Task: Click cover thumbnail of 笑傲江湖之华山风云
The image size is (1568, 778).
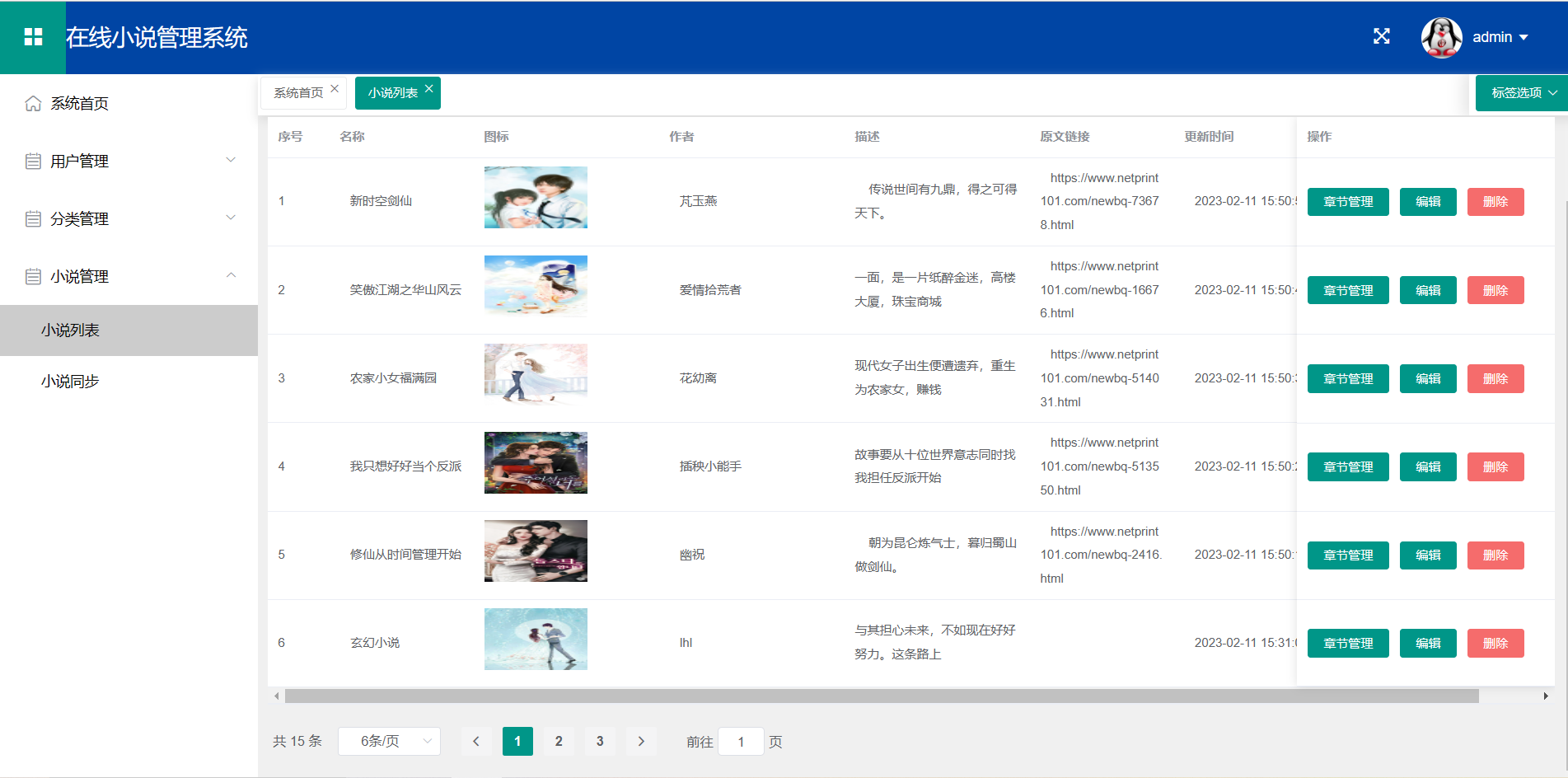Action: [x=536, y=286]
